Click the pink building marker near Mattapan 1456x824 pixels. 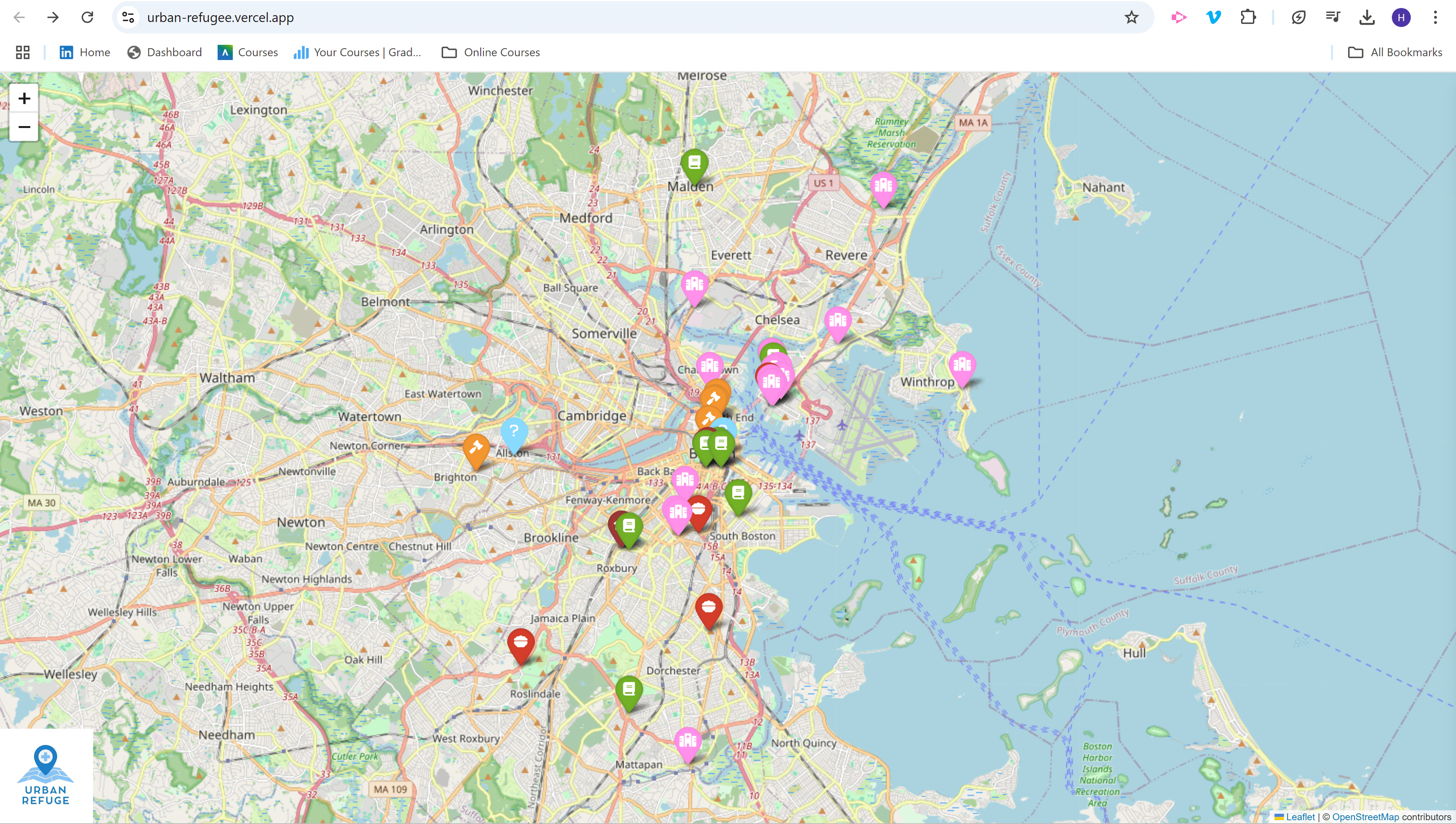tap(687, 741)
